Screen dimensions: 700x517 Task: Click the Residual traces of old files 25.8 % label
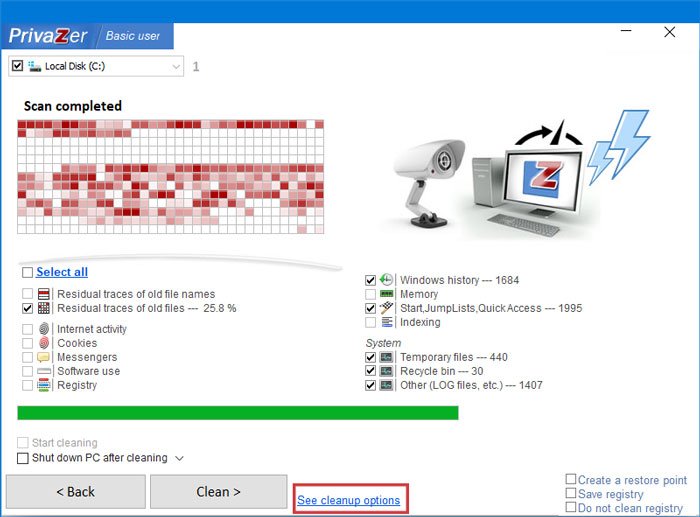click(146, 308)
